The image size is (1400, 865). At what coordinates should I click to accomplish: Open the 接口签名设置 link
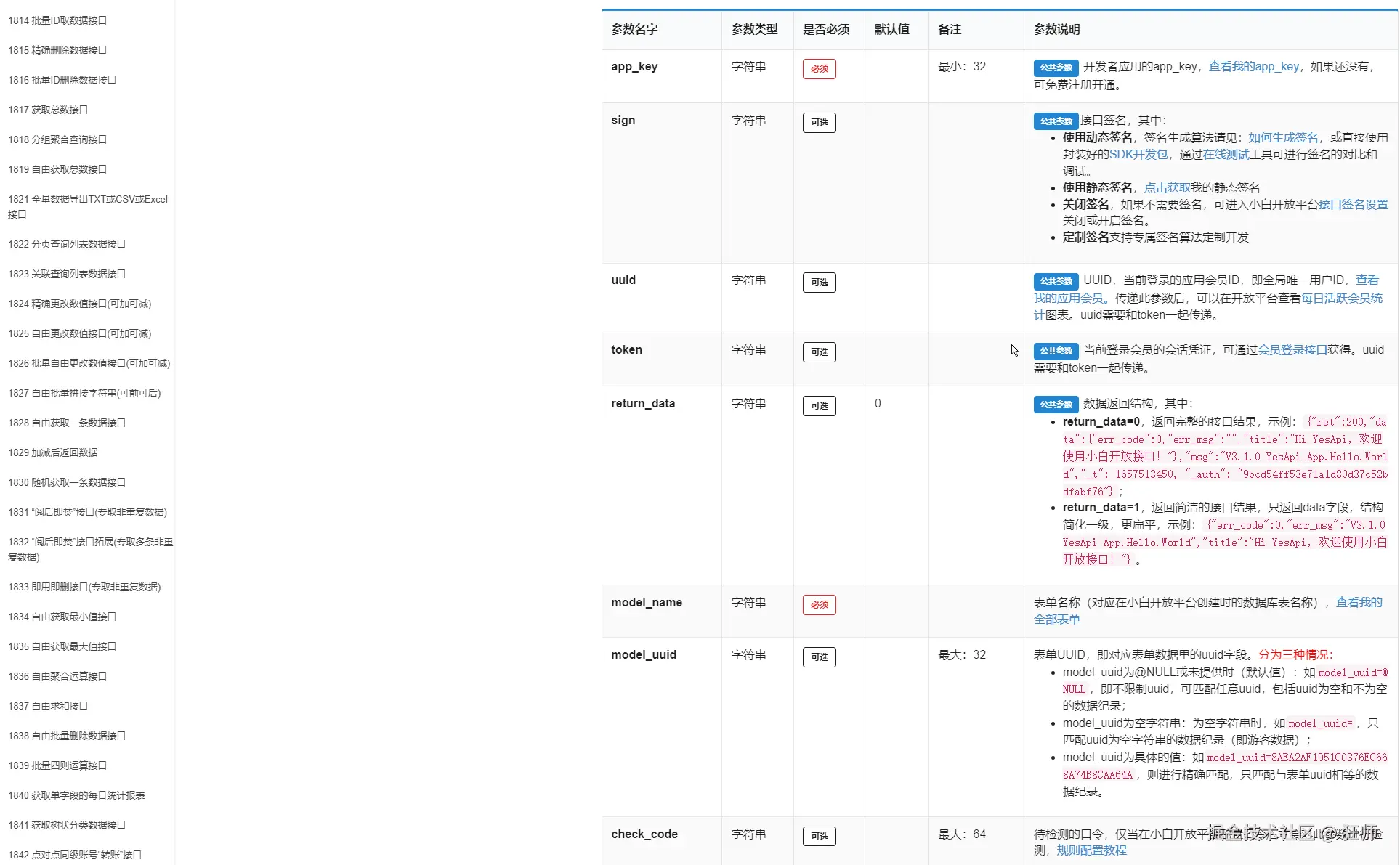(1353, 205)
